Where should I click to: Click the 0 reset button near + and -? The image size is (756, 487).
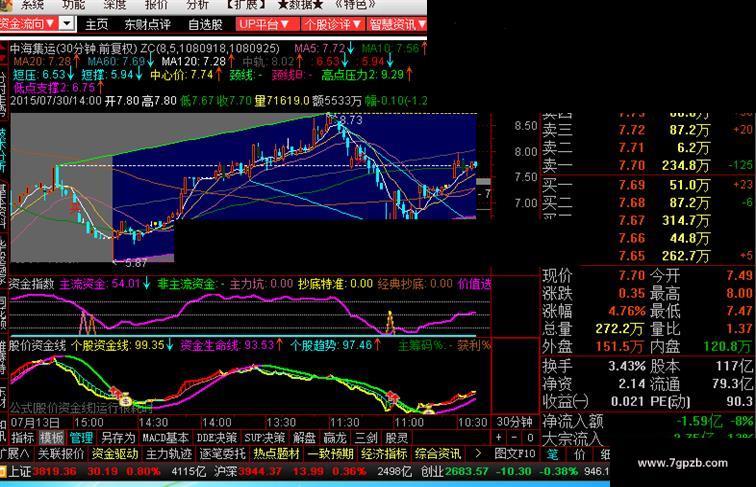(530, 437)
